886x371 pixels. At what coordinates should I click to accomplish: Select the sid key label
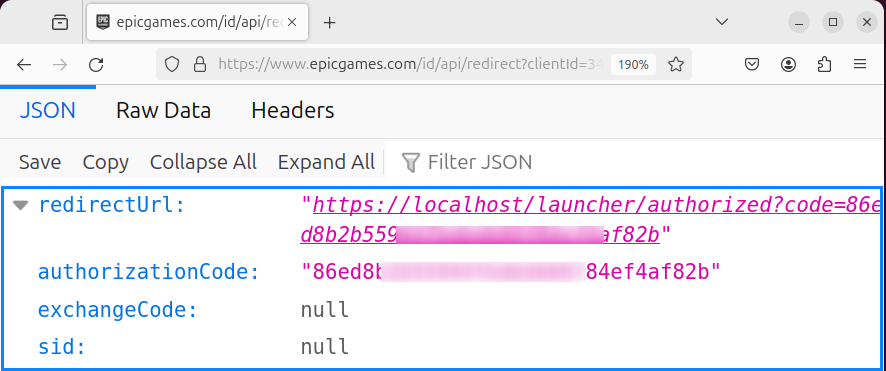pyautogui.click(x=62, y=347)
